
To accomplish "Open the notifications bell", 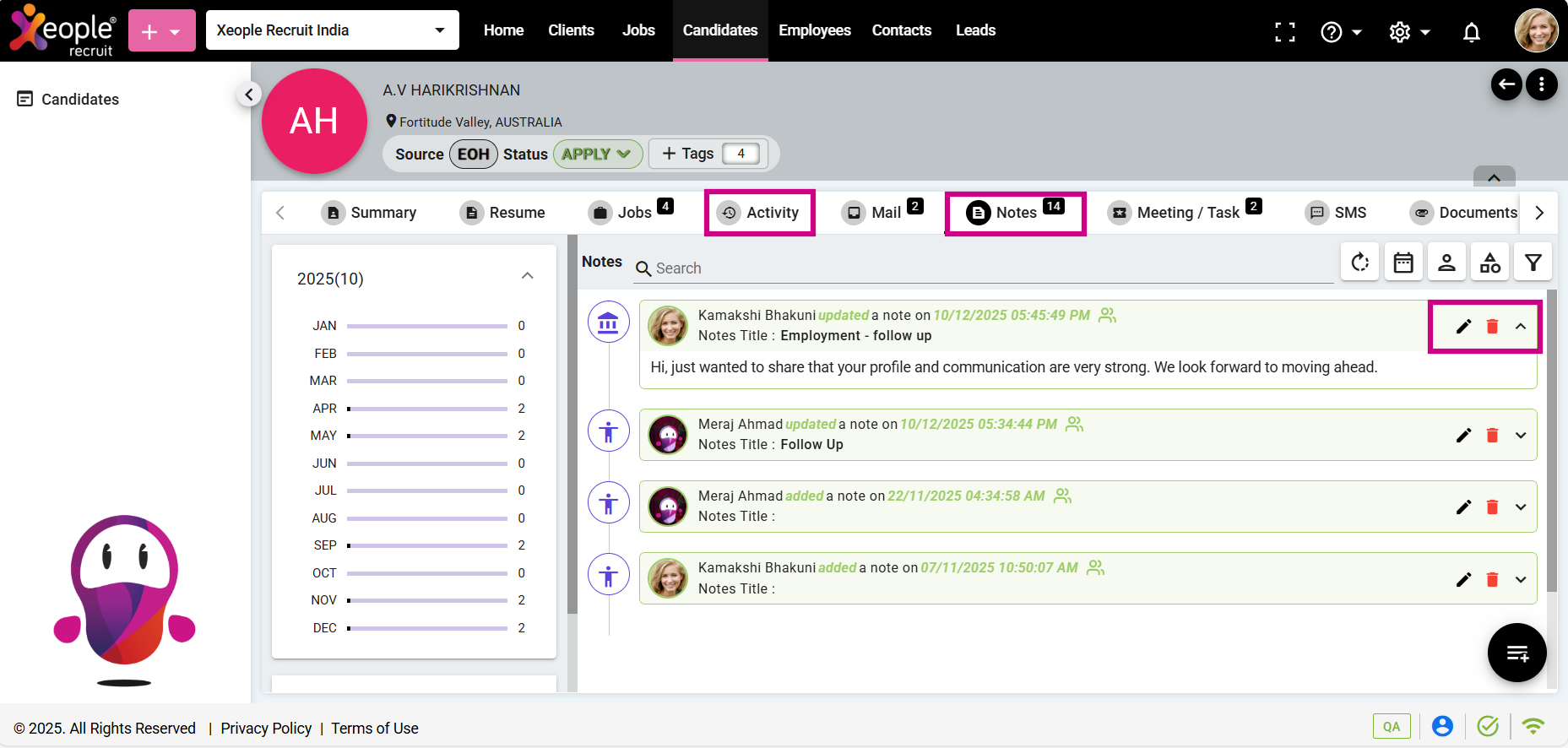I will (x=1471, y=32).
